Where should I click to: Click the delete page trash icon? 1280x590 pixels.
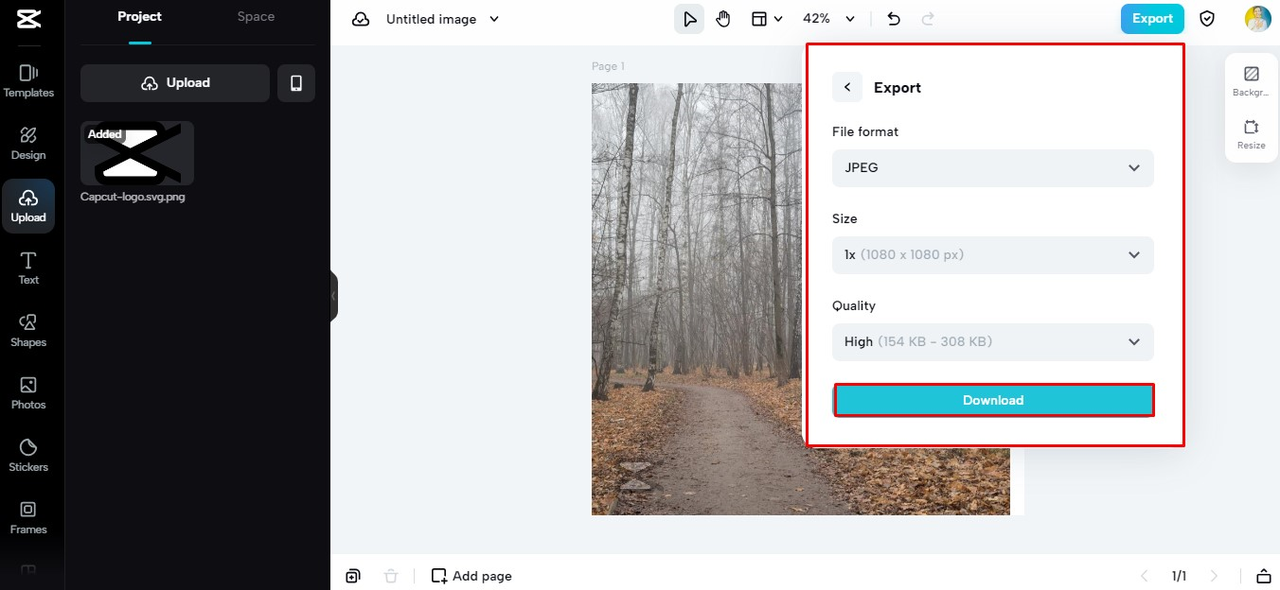391,576
